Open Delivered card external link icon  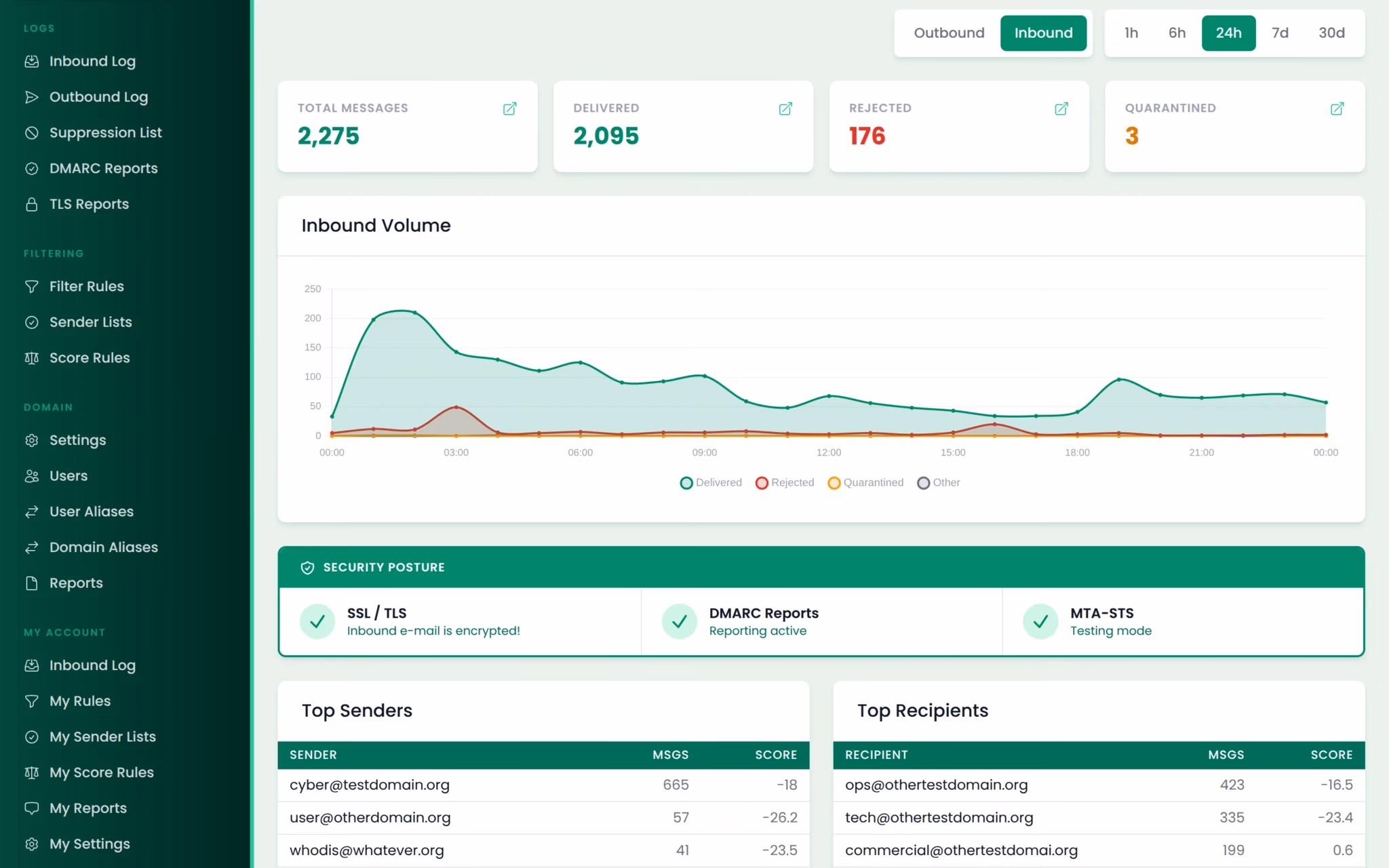pyautogui.click(x=785, y=108)
